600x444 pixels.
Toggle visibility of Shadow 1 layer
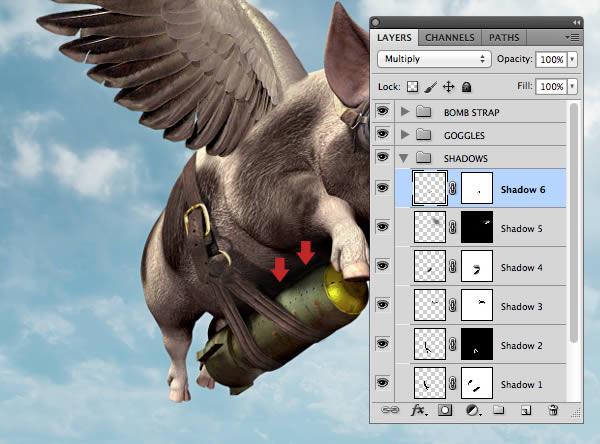382,383
